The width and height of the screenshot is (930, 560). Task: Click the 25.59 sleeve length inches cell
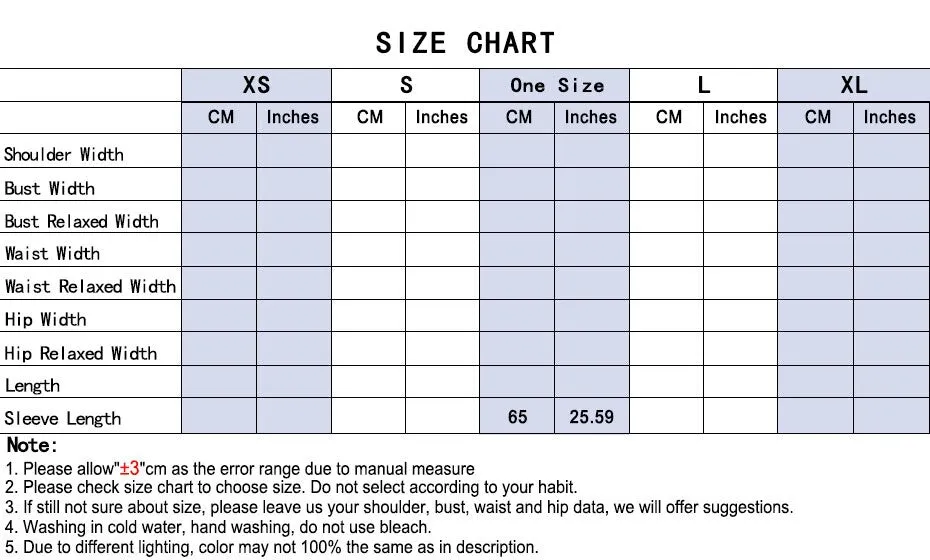tap(591, 416)
